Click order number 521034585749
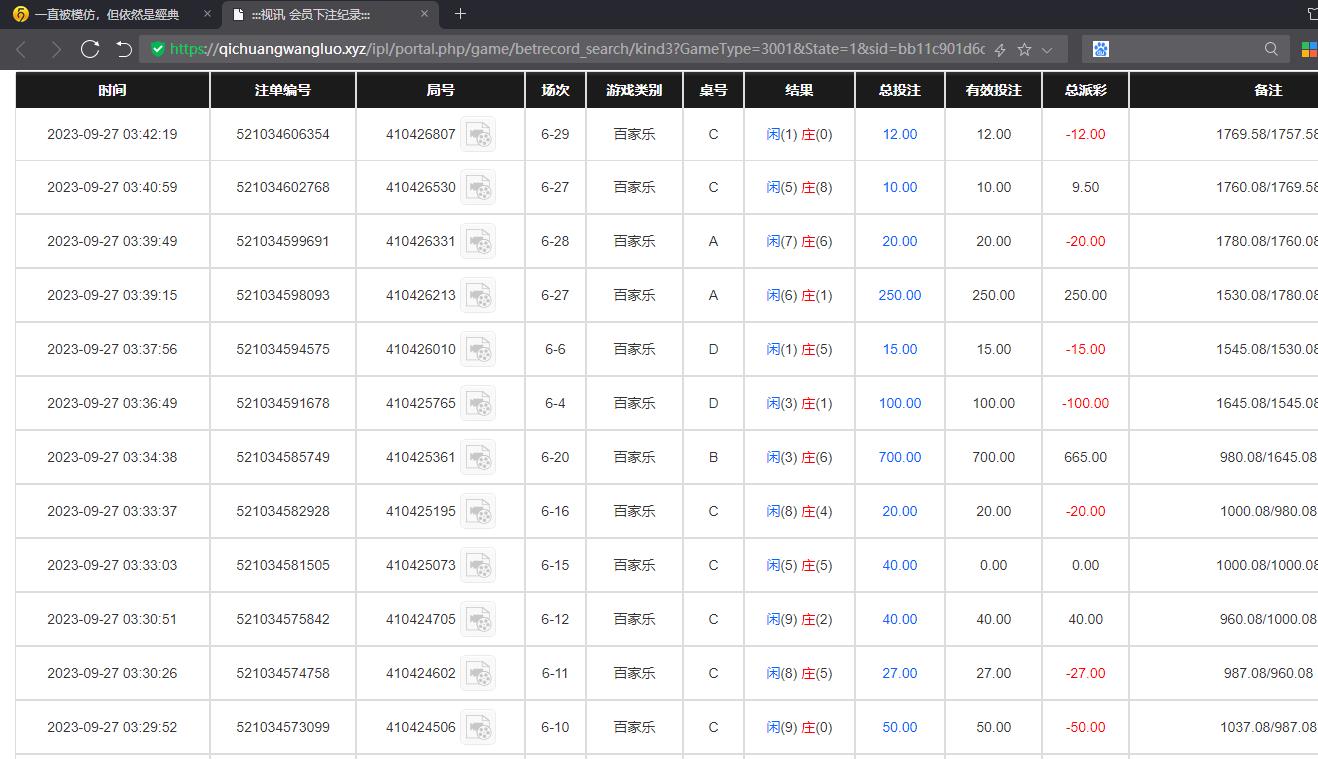The image size is (1318, 759). (x=283, y=458)
